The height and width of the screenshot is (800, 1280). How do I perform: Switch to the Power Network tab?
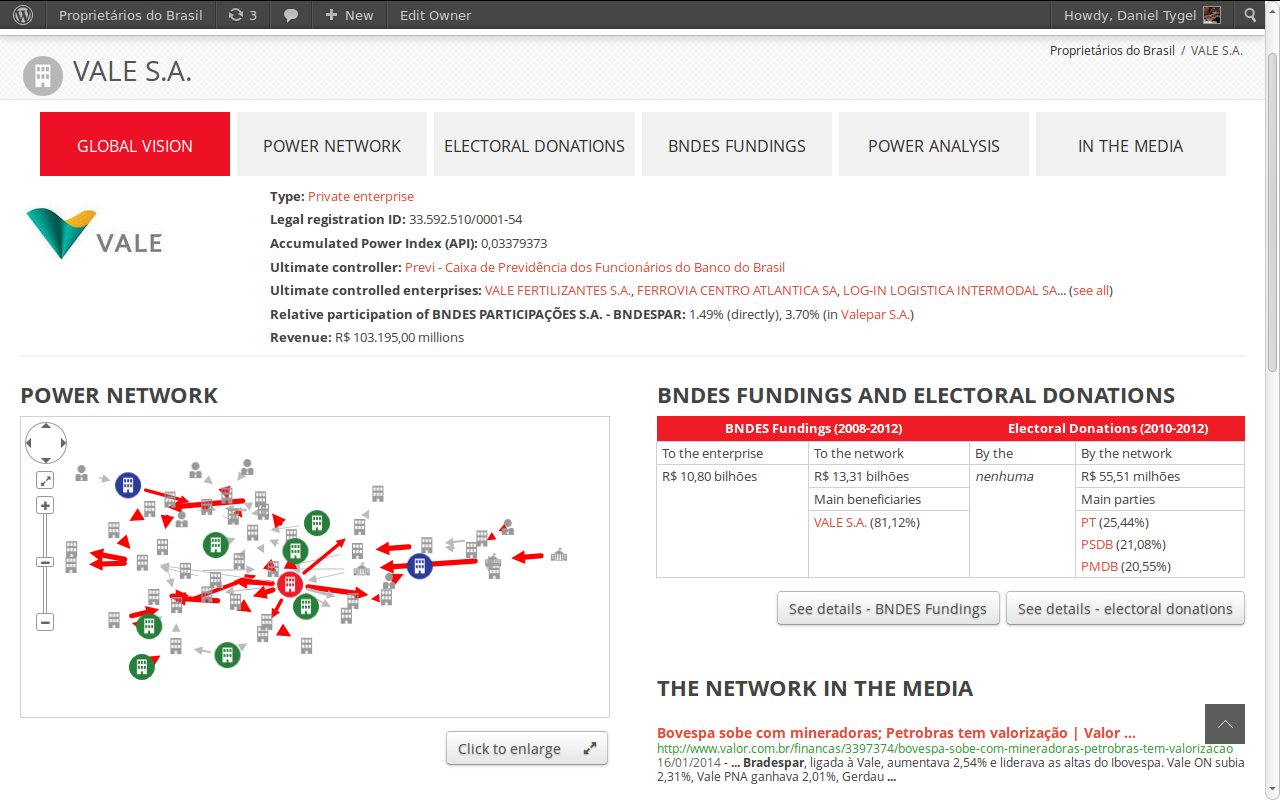tap(332, 144)
